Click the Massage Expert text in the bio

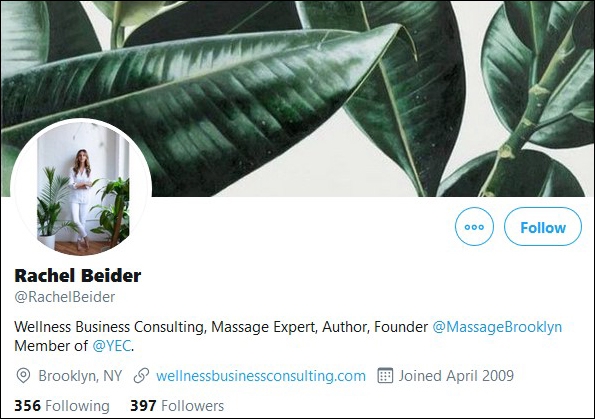click(x=264, y=327)
